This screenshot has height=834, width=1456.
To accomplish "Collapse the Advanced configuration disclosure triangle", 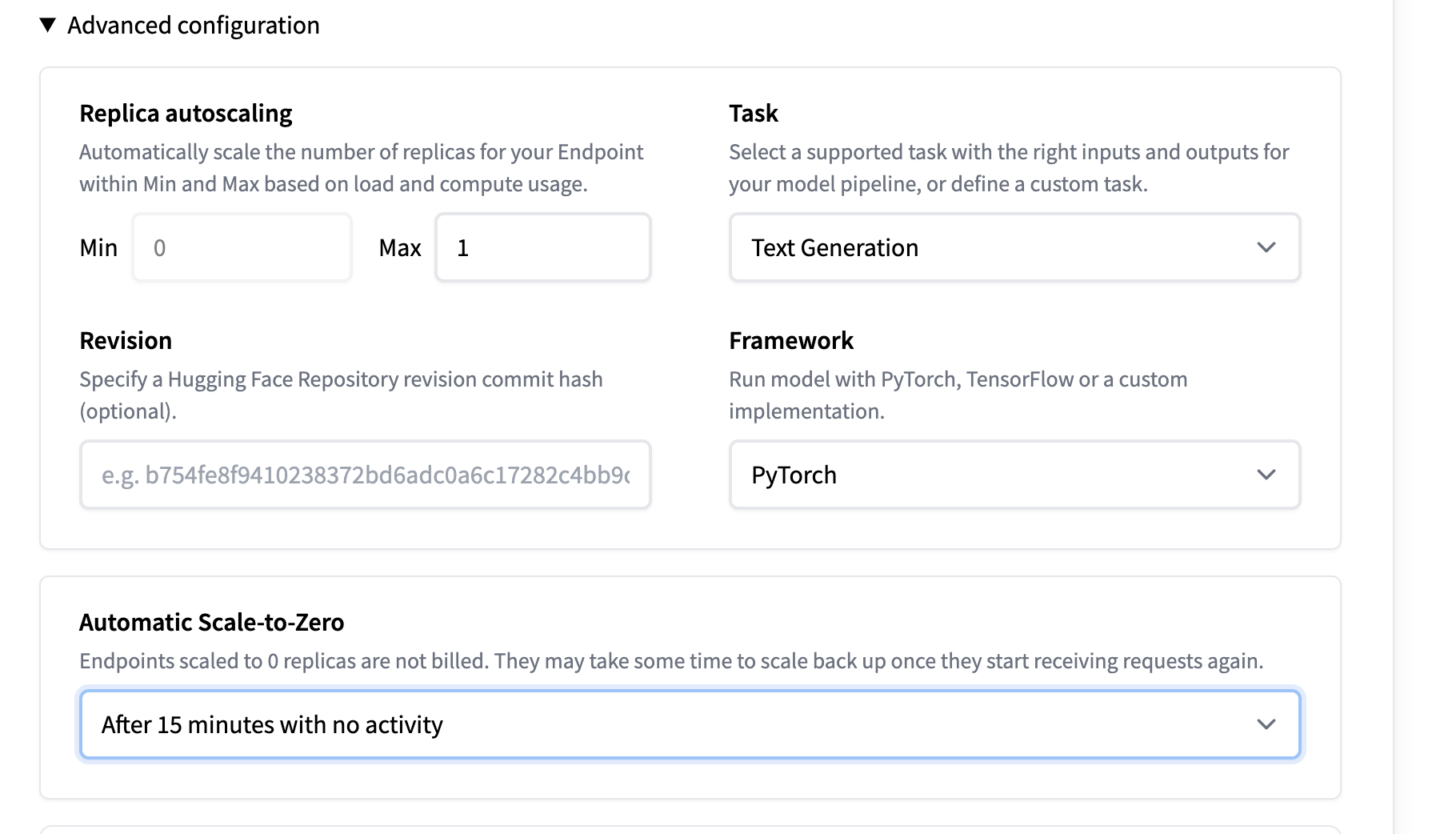I will pos(48,26).
